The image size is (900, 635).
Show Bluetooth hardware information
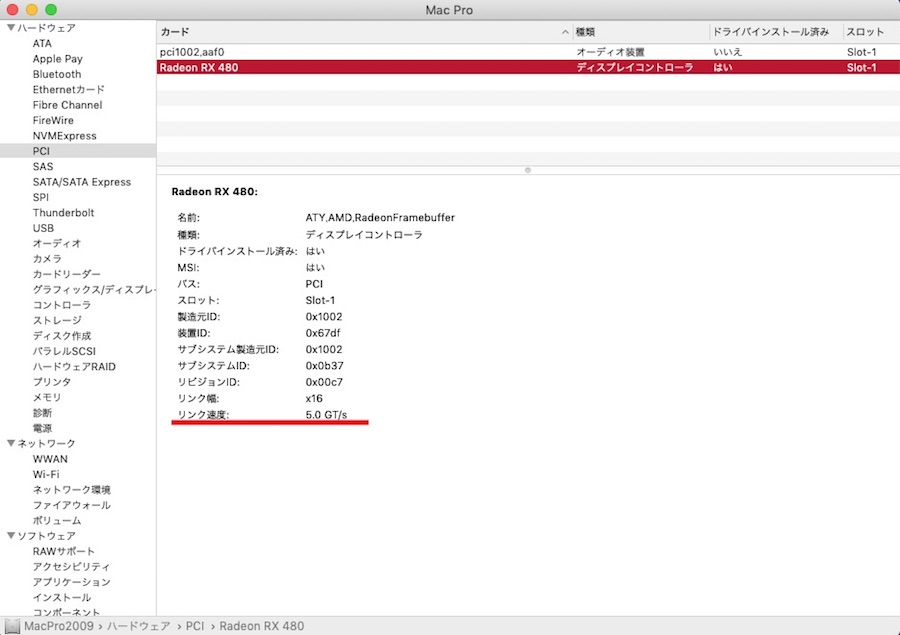tap(57, 74)
